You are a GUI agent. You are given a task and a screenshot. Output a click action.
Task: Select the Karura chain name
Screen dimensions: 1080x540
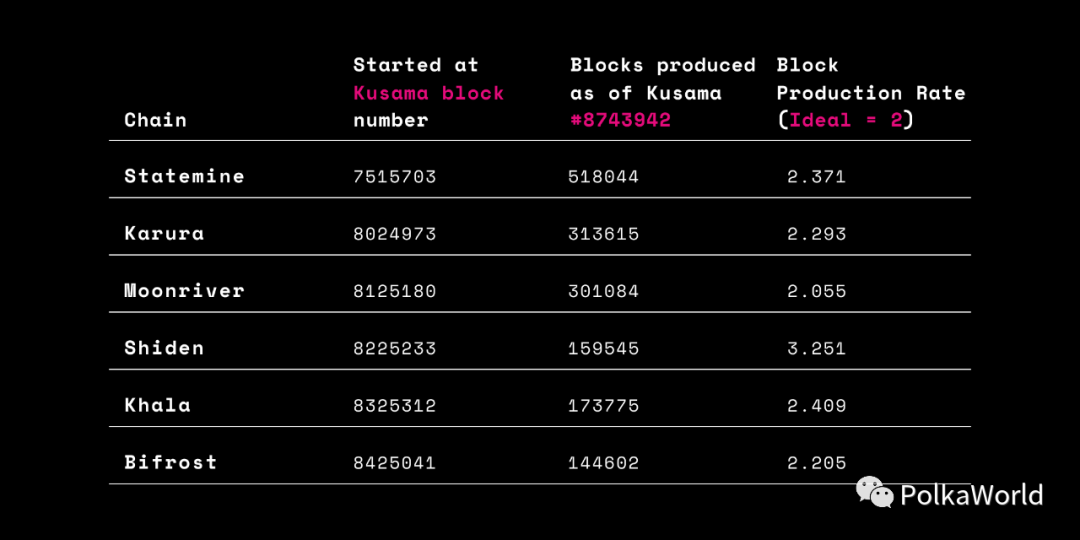(164, 233)
